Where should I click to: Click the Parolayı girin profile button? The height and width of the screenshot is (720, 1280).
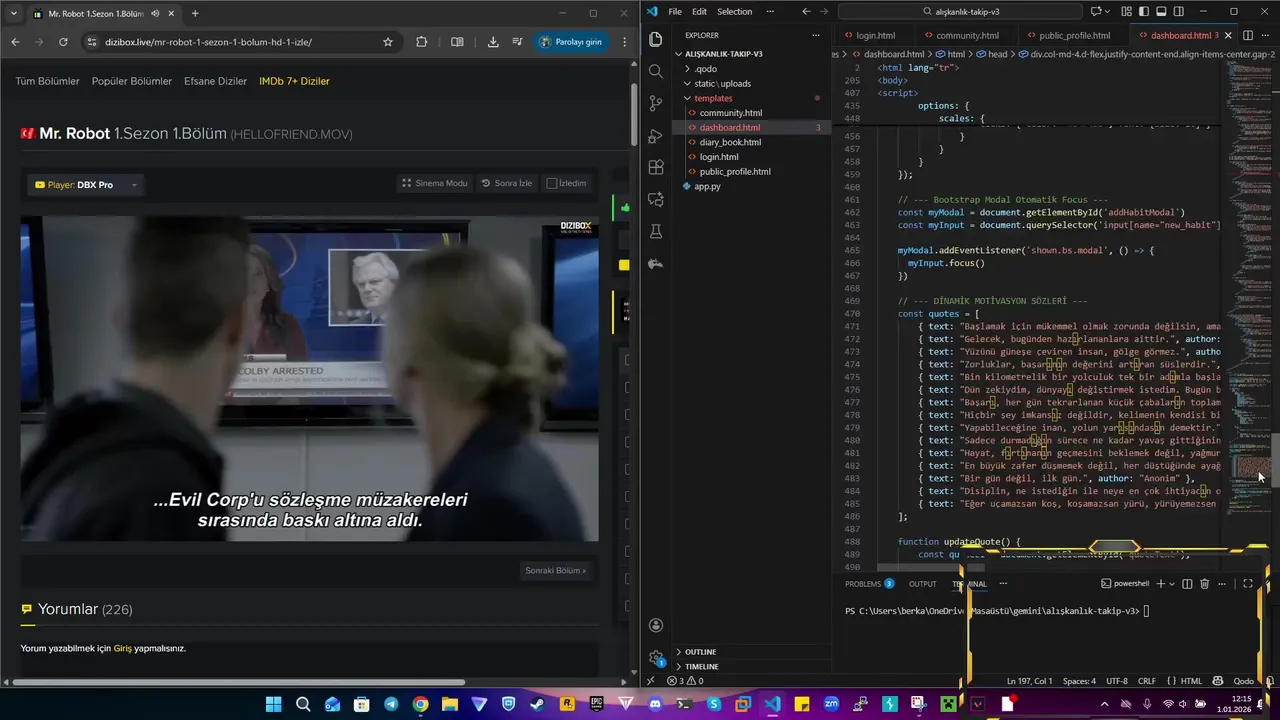point(570,42)
